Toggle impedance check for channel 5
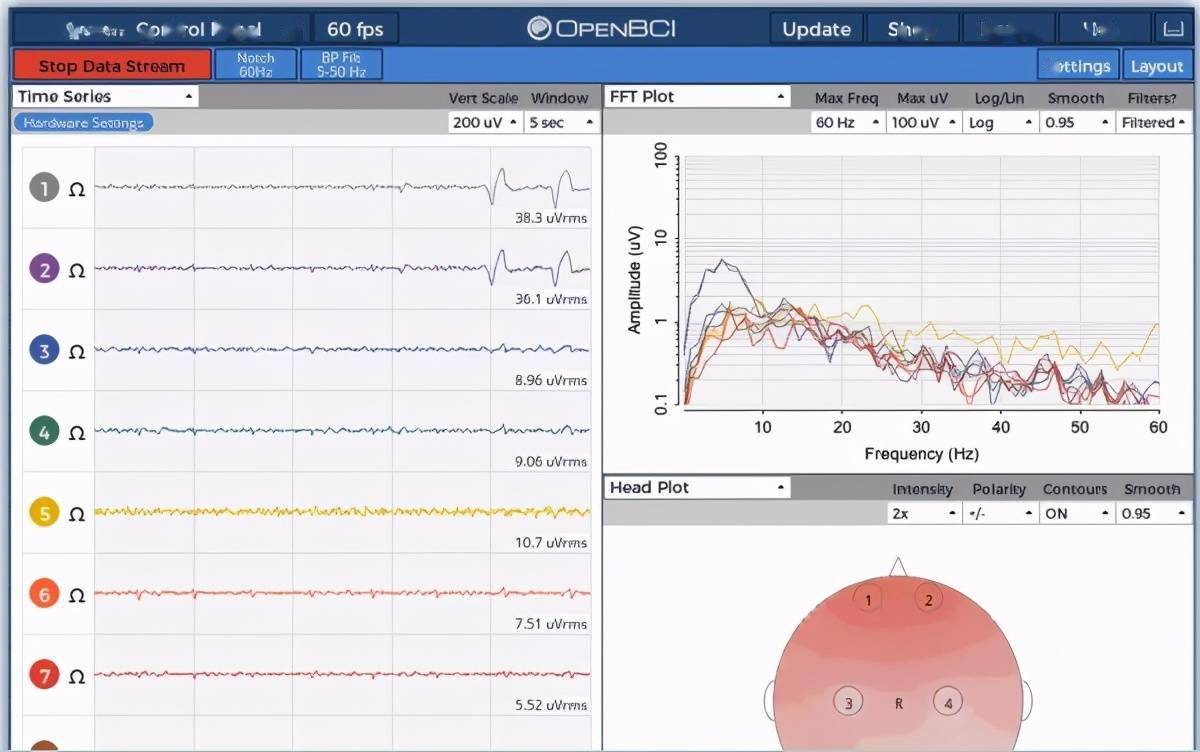 77,514
